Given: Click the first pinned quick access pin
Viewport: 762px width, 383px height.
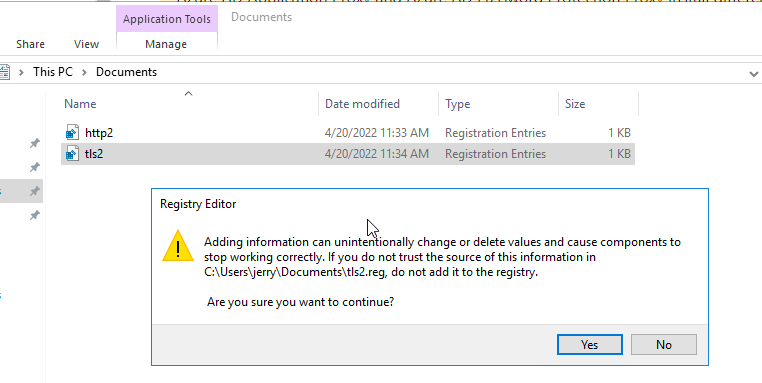Looking at the screenshot, I should [35, 143].
